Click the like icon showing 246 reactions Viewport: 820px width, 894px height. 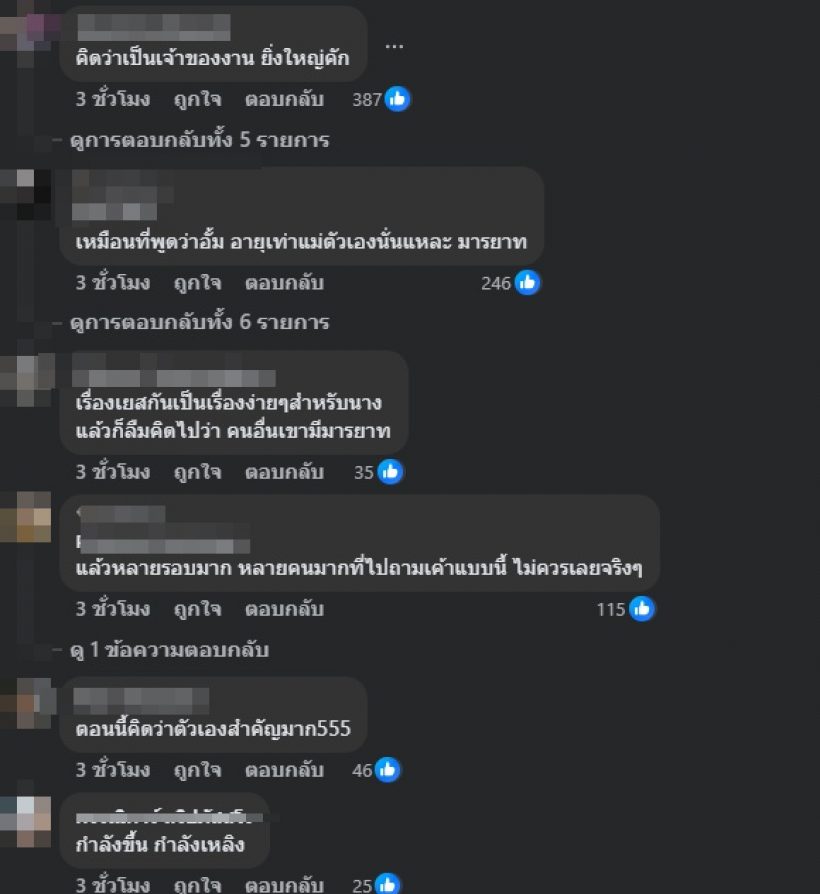click(x=527, y=283)
